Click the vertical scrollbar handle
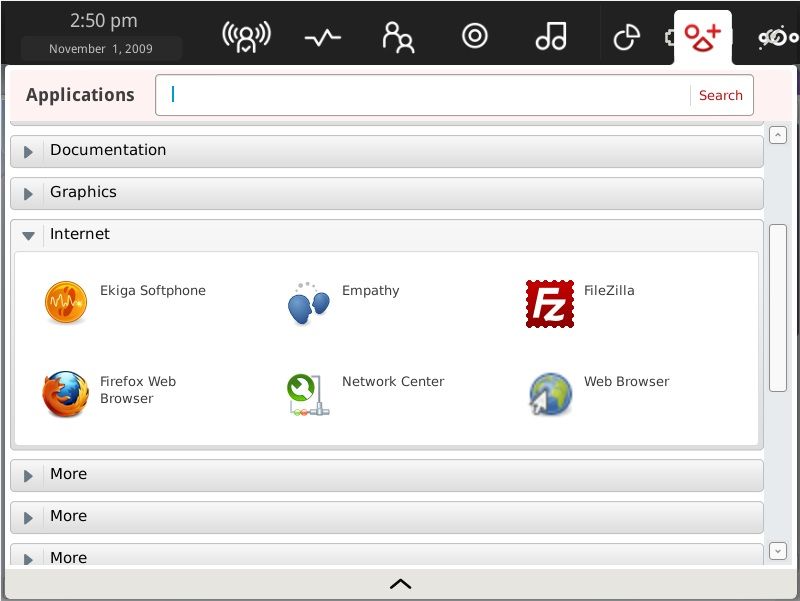The height and width of the screenshot is (601, 800). click(x=778, y=308)
